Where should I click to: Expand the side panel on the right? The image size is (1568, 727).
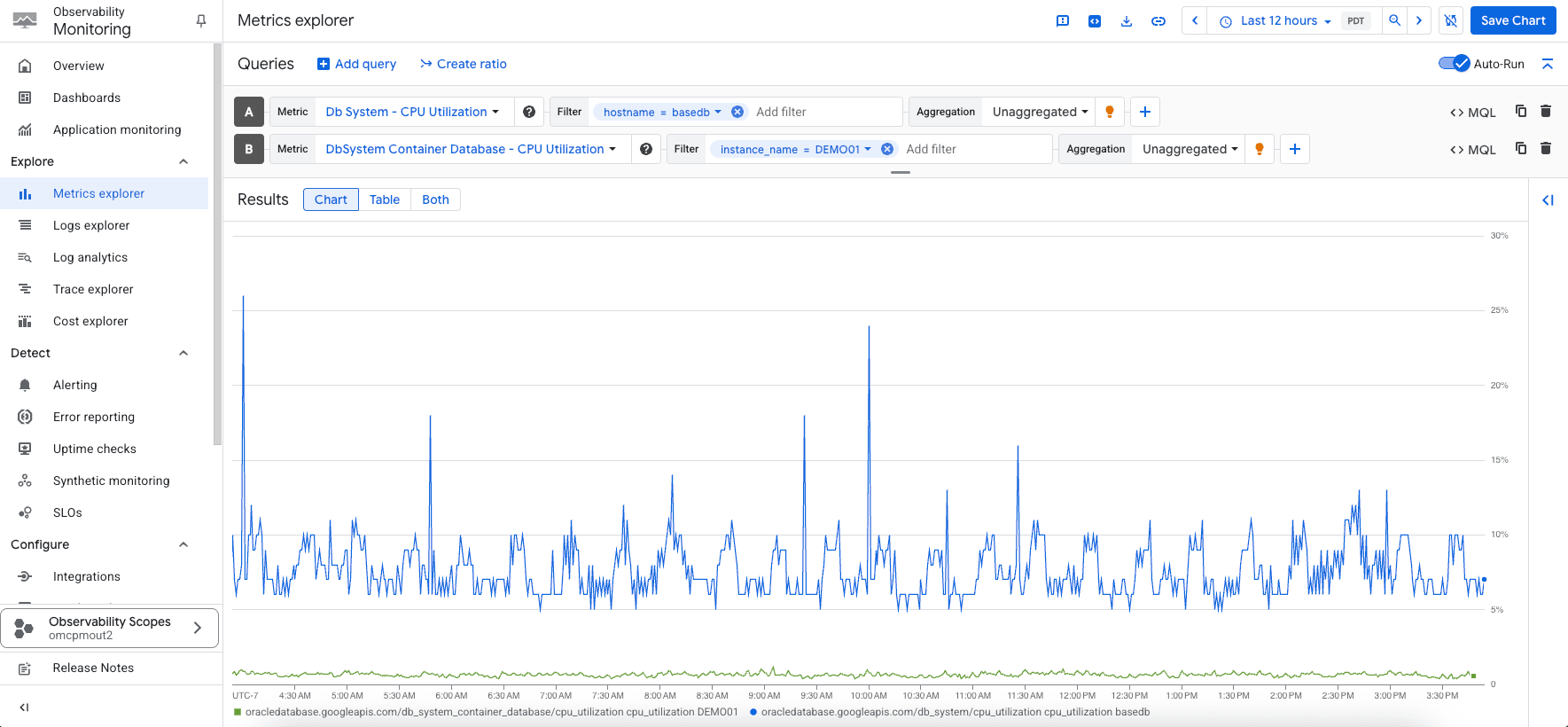click(1548, 200)
